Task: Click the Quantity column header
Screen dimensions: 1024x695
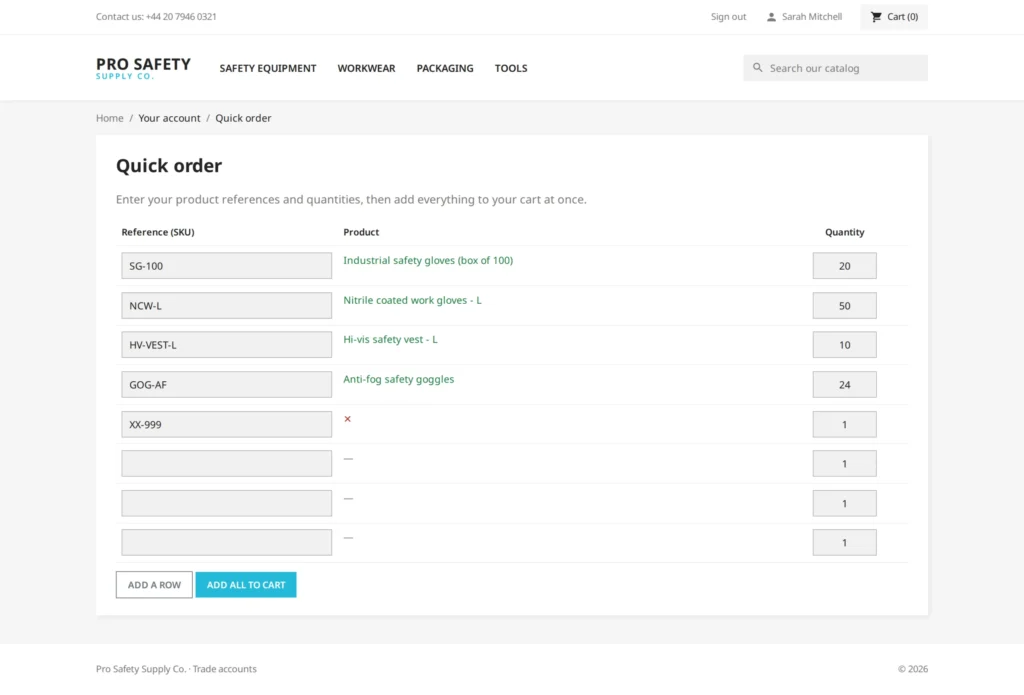Action: [x=844, y=232]
